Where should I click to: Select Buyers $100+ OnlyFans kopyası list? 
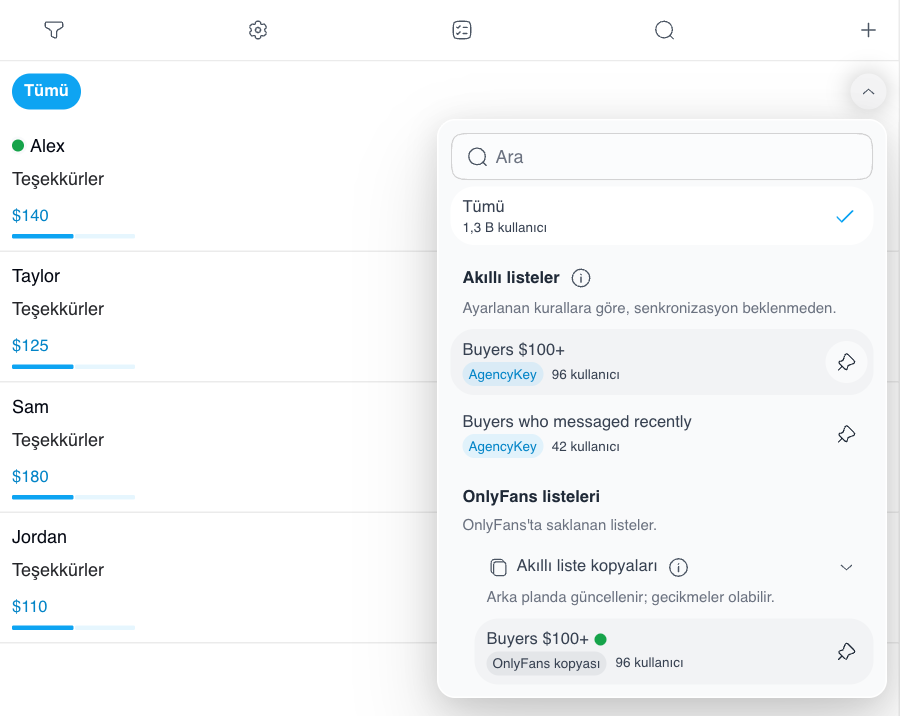click(x=673, y=651)
